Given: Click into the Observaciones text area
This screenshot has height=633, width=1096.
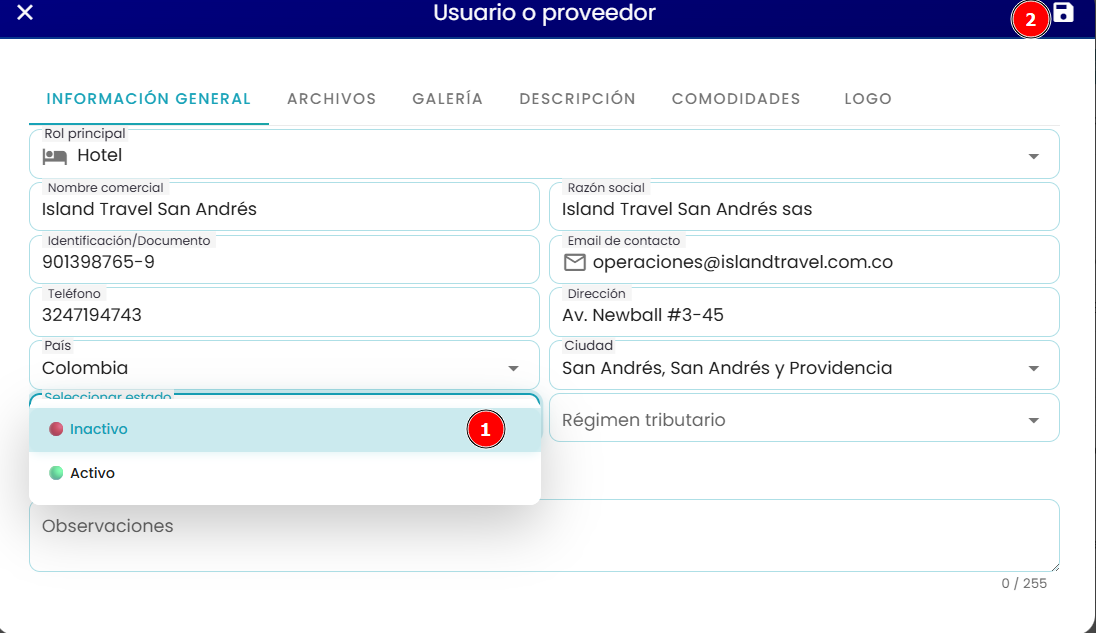Looking at the screenshot, I should (545, 535).
